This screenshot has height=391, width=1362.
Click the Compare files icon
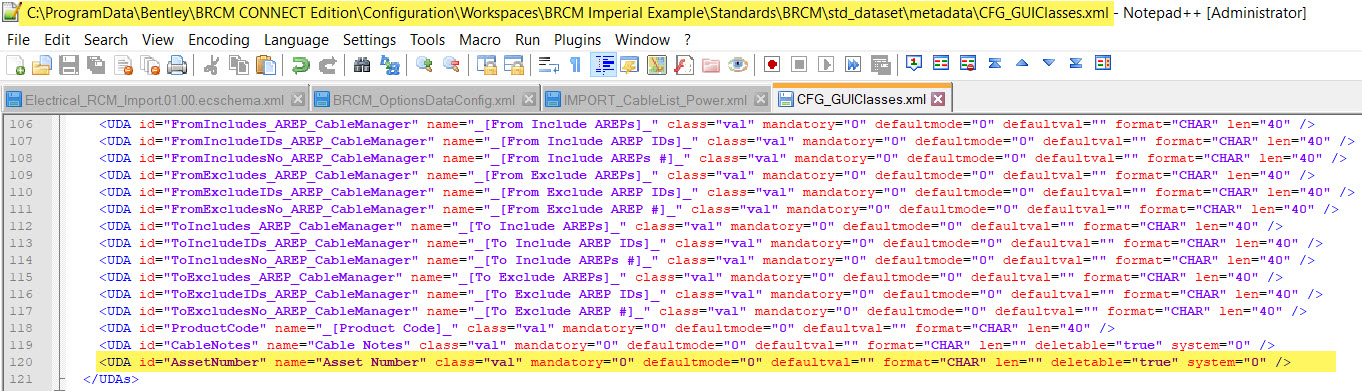tap(941, 63)
